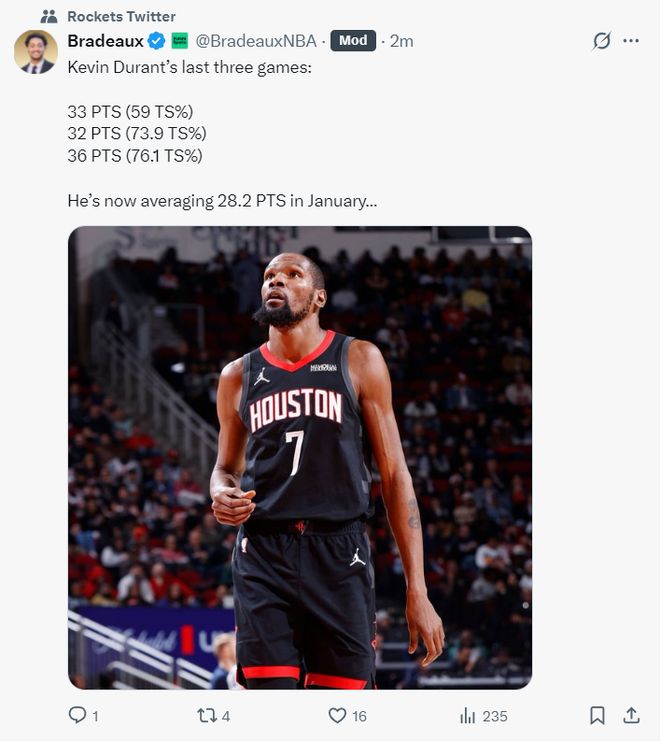Open the Grok slashed-circle icon
The image size is (660, 741).
601,41
